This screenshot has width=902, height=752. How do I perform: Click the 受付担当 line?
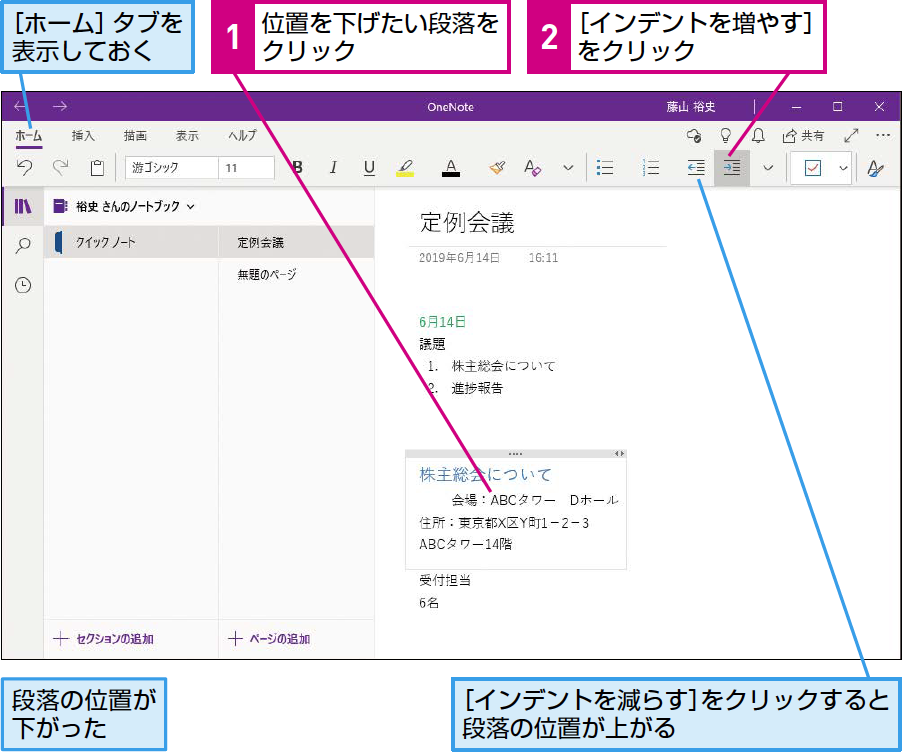pyautogui.click(x=445, y=580)
